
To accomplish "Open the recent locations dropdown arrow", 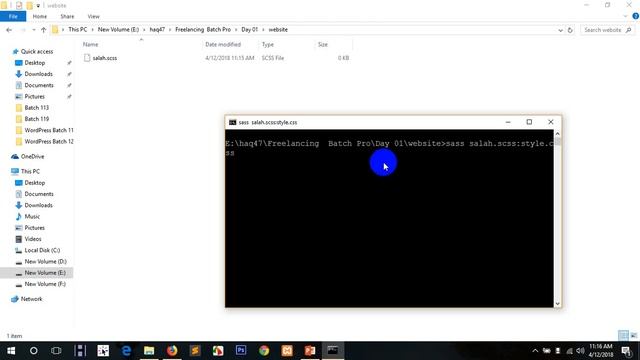I will [34, 30].
